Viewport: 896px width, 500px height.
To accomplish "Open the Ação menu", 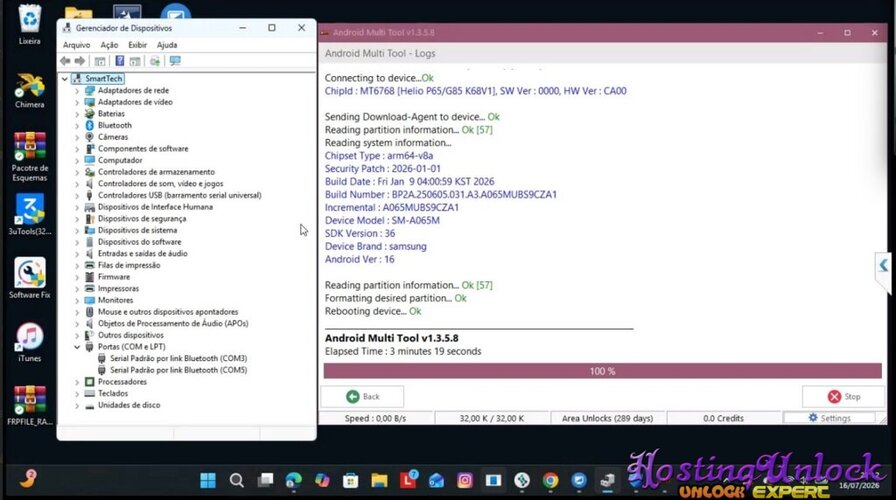I will pos(109,45).
